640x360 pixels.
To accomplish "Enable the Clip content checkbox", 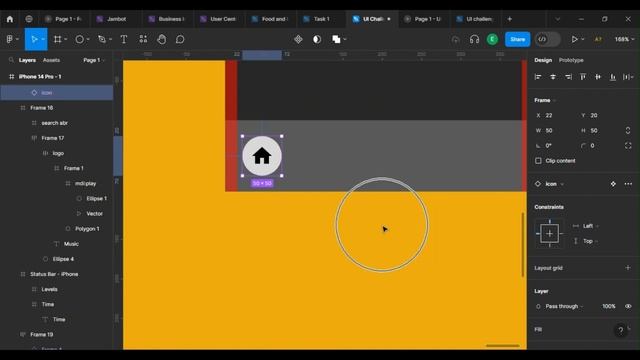I will tap(538, 161).
